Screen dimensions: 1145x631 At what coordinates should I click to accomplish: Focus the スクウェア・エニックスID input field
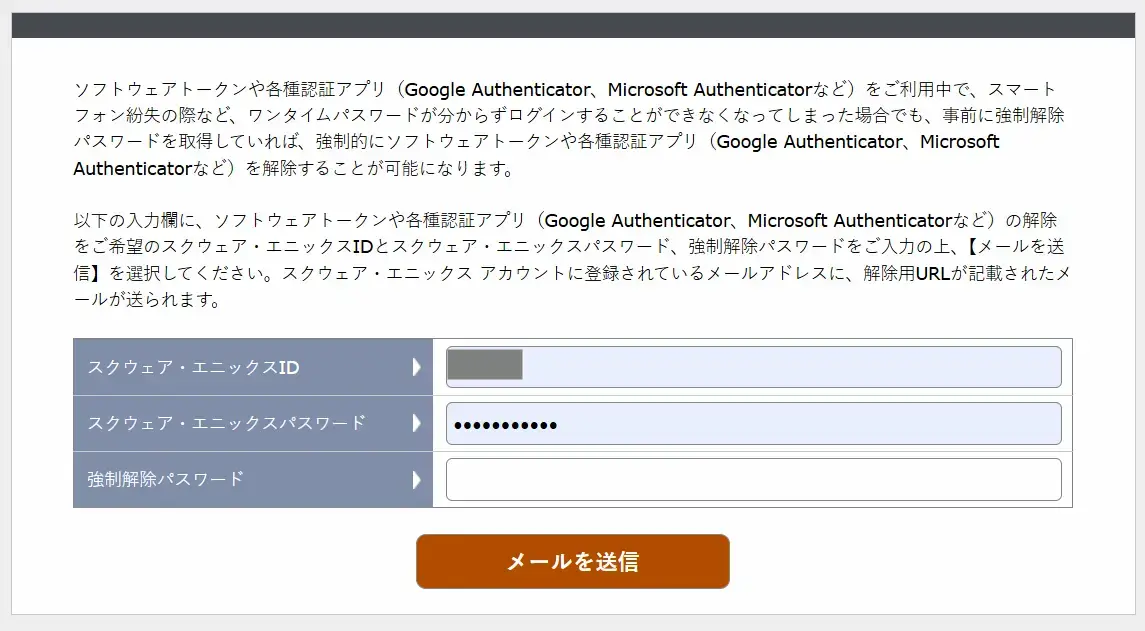point(754,367)
